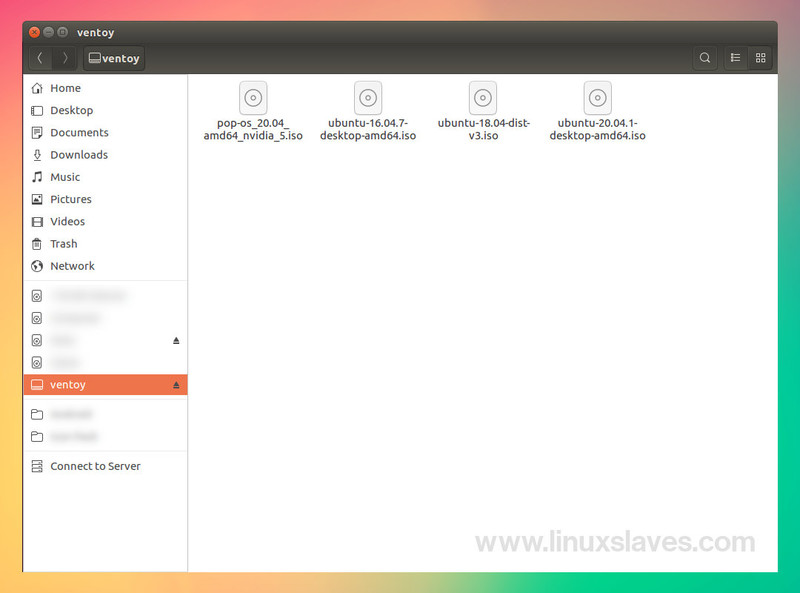Click the Connect to Server icon
The image size is (800, 593).
tap(37, 466)
